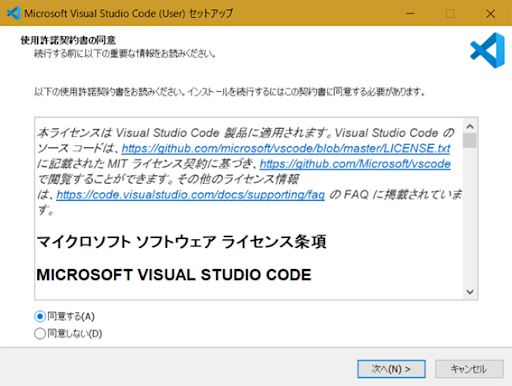
Task: Minimize the setup window
Action: 410,13
